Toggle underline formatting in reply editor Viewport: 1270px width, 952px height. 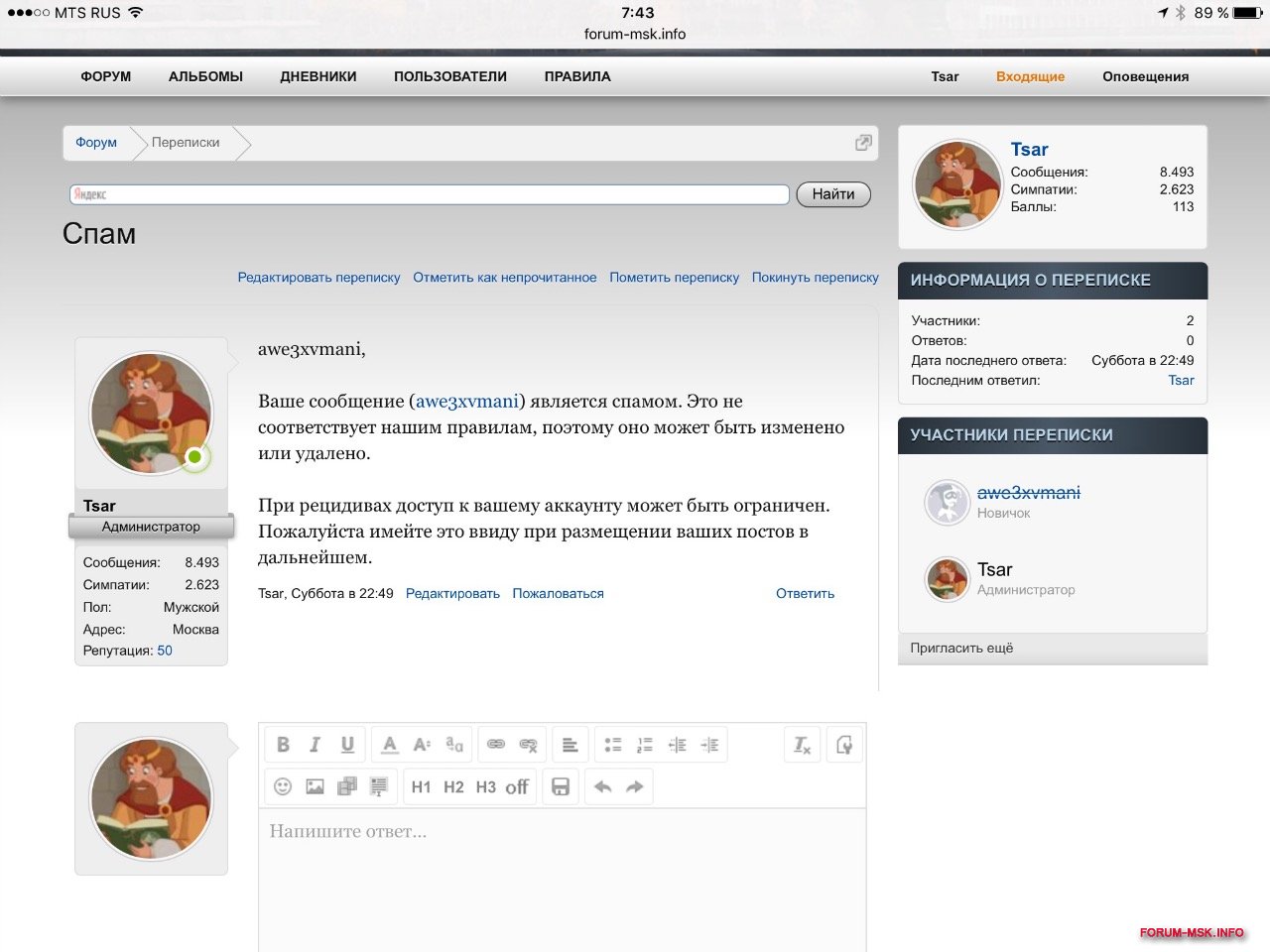click(x=347, y=745)
